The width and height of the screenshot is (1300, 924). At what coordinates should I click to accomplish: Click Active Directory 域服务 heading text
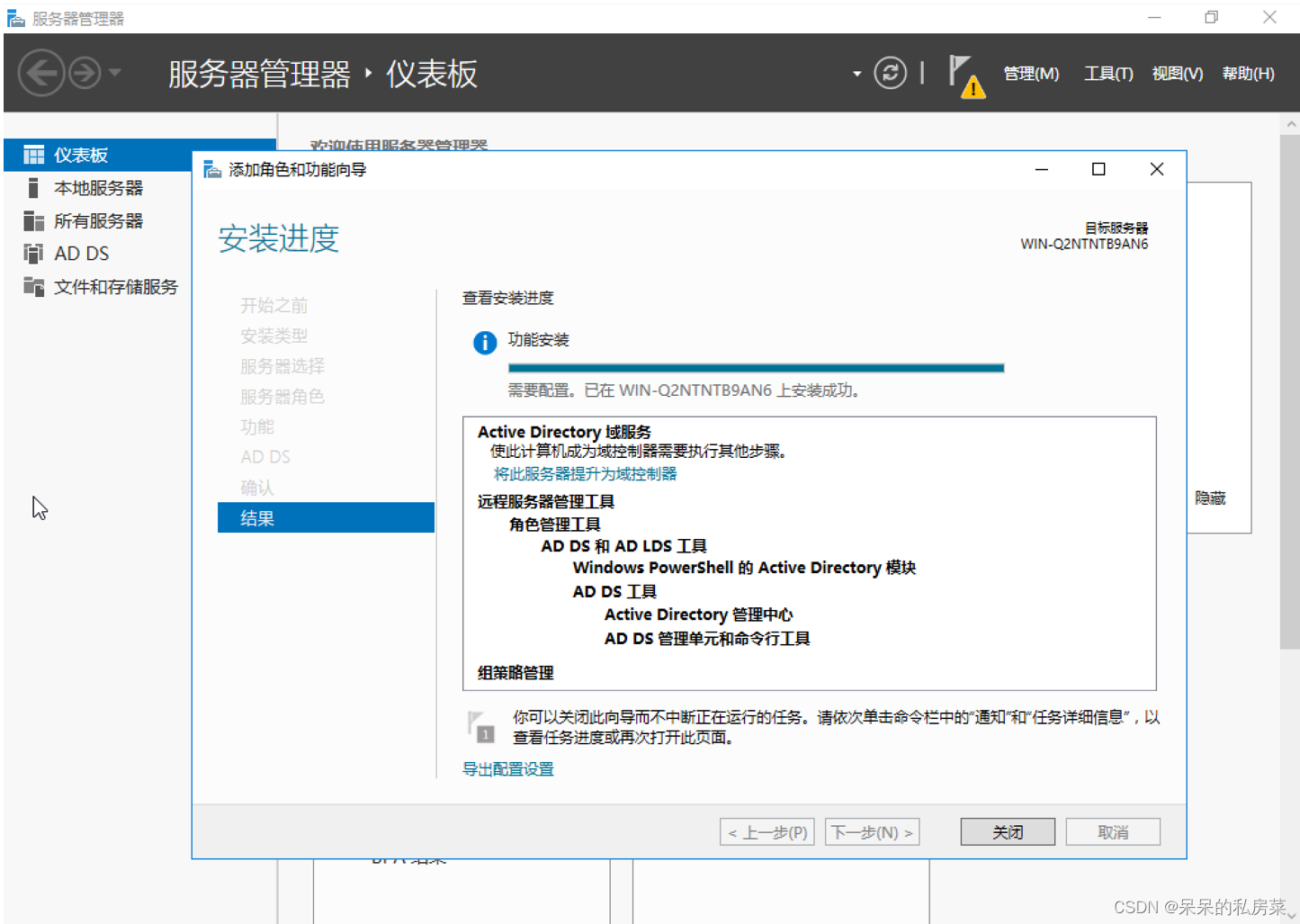point(564,432)
